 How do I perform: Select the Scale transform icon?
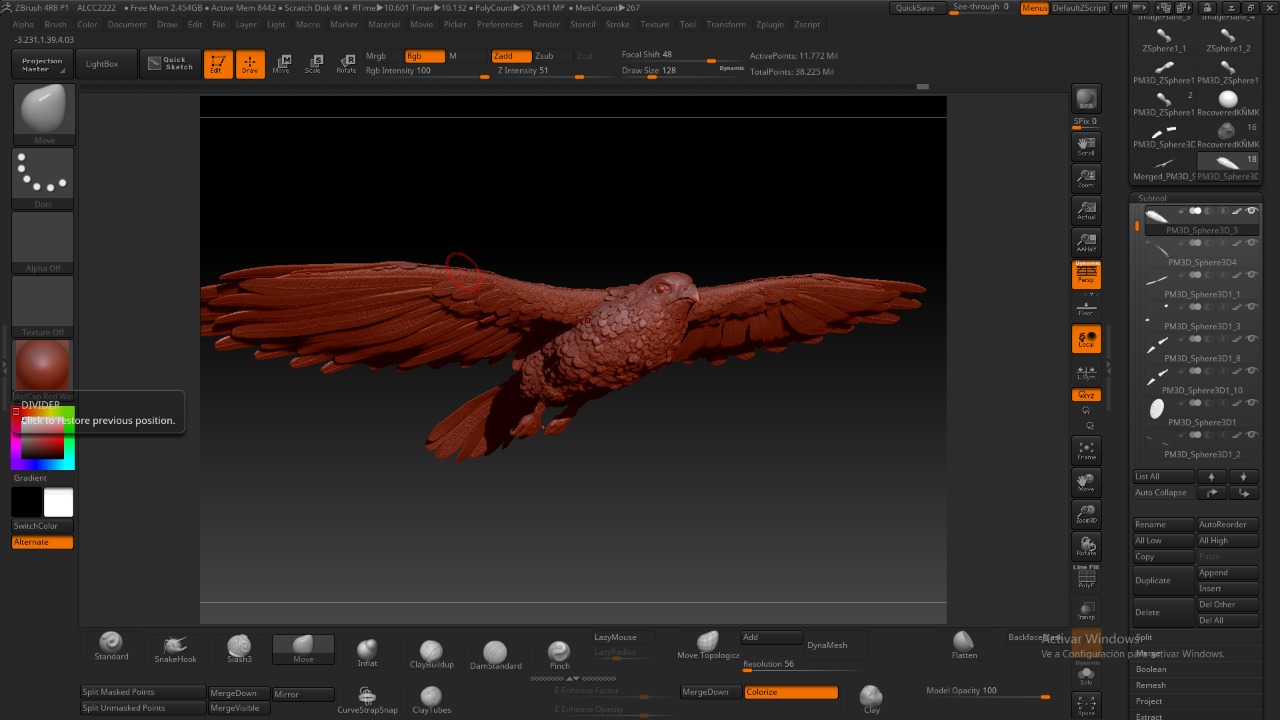tap(313, 64)
